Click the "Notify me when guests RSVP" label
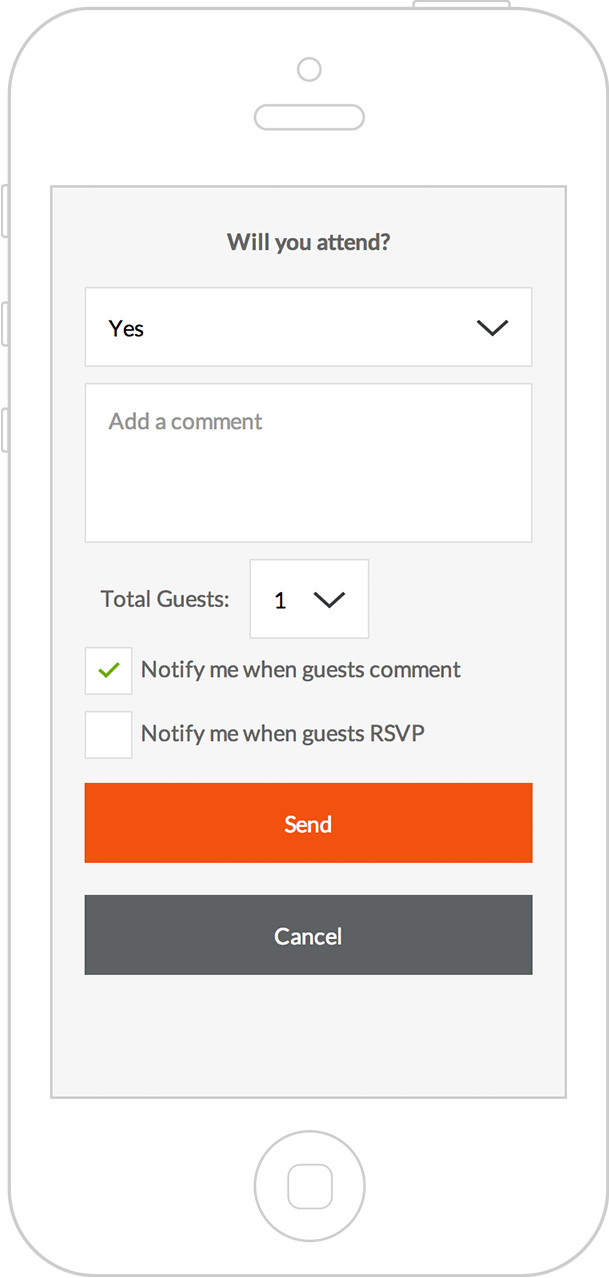Screen dimensions: 609x1278 283,734
